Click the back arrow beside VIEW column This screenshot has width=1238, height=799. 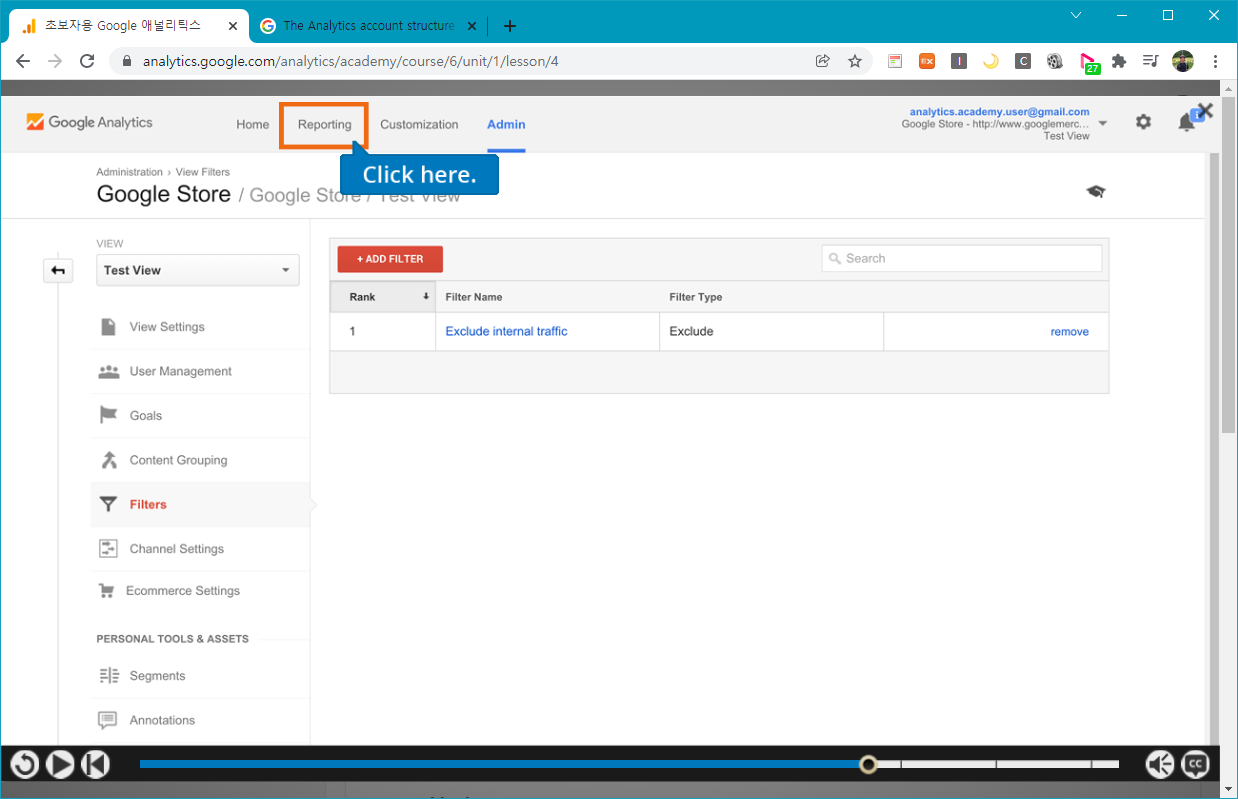pyautogui.click(x=58, y=270)
